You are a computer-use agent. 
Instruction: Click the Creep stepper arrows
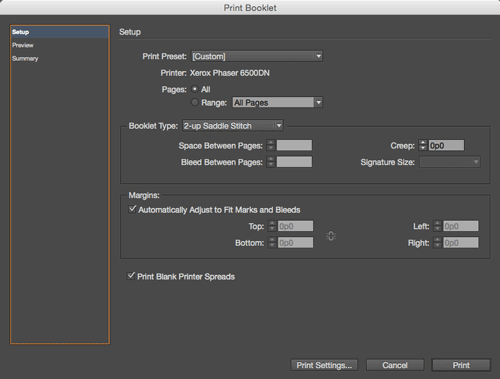coord(423,145)
